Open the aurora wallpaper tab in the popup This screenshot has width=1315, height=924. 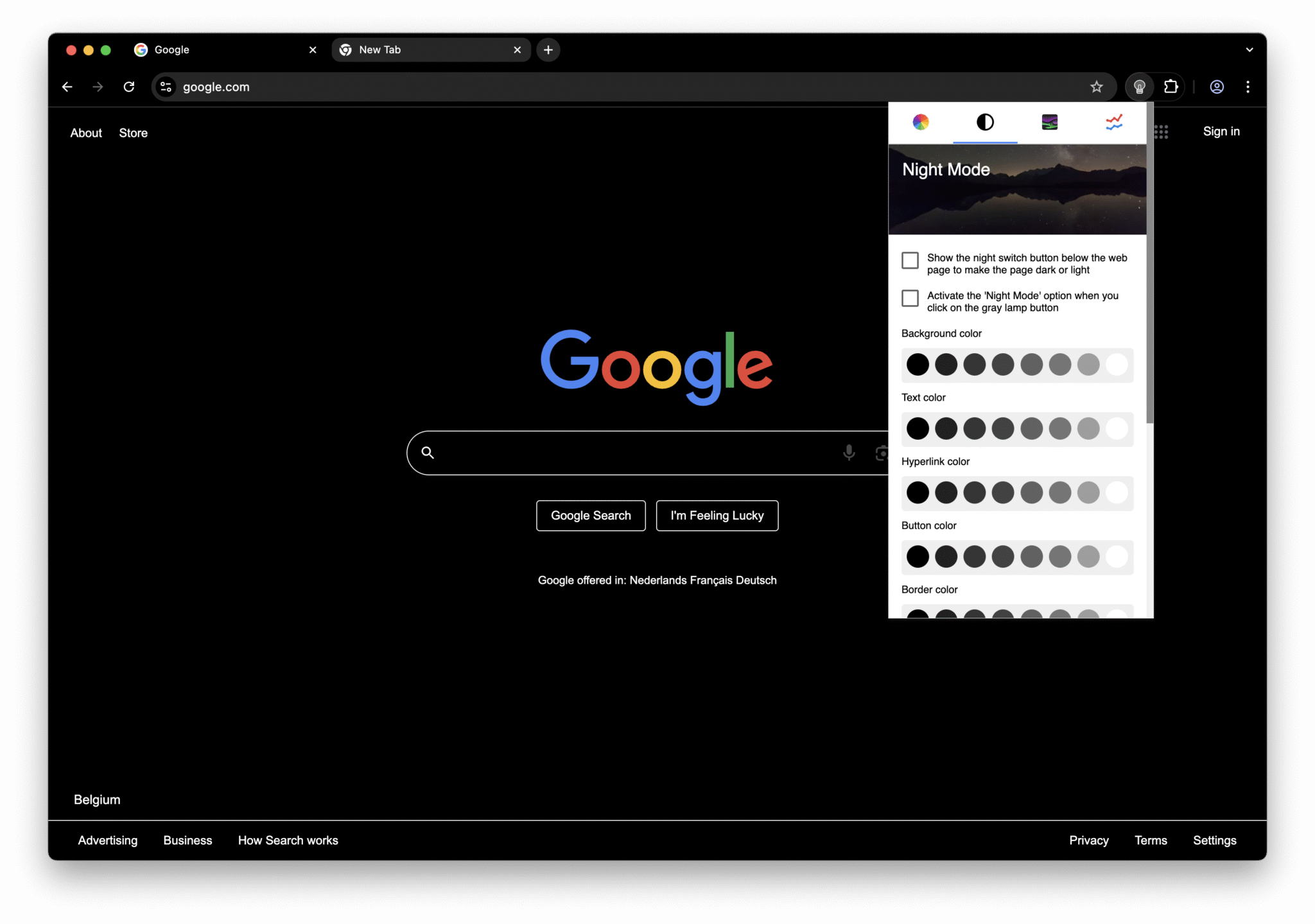(x=1049, y=122)
